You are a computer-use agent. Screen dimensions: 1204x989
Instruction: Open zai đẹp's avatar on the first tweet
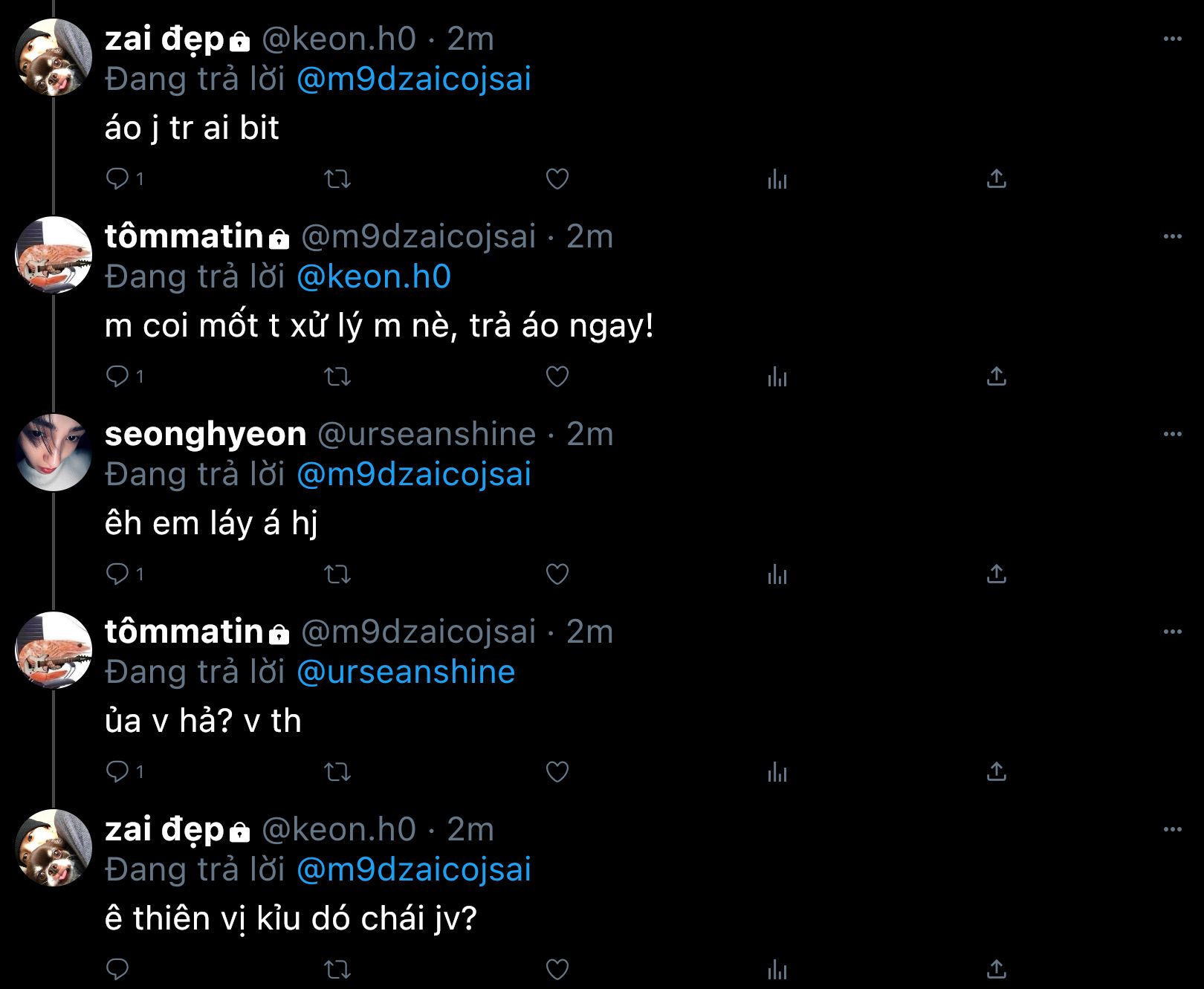pyautogui.click(x=54, y=57)
